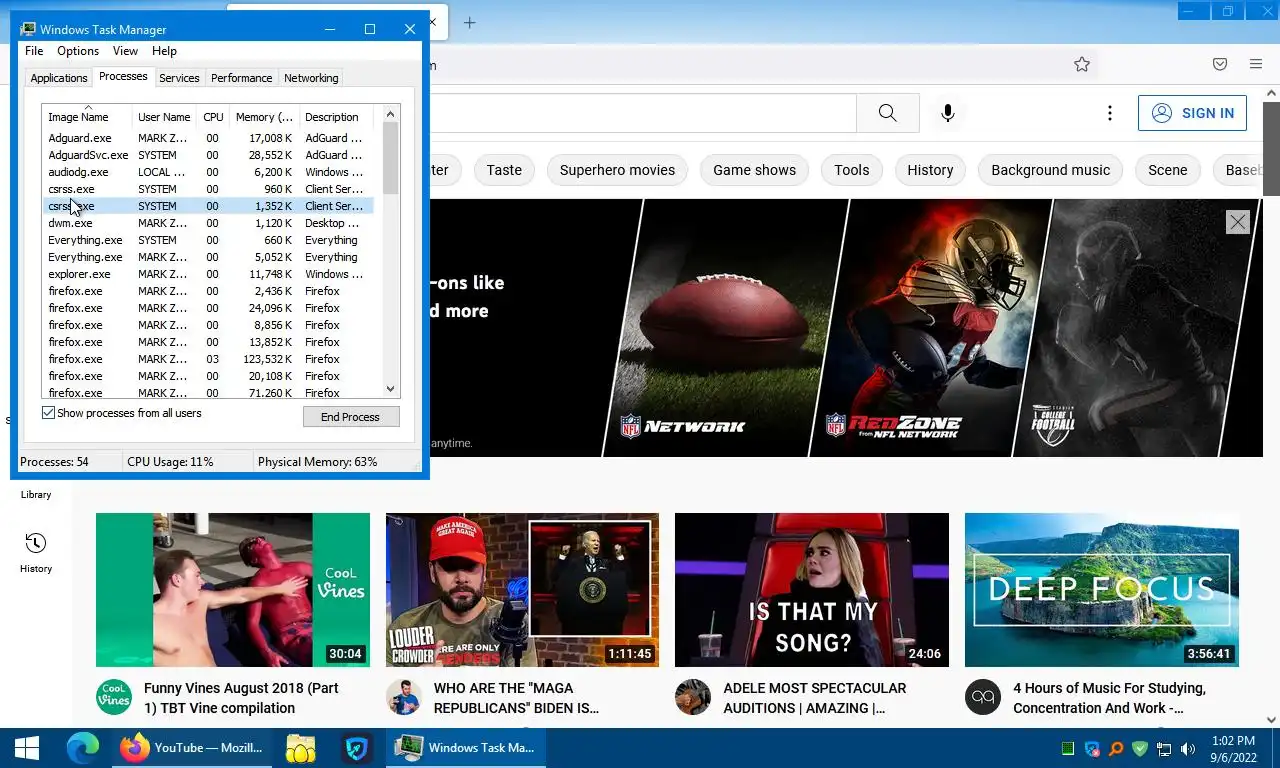Open channel avatar beside Adele auditions video

(692, 697)
